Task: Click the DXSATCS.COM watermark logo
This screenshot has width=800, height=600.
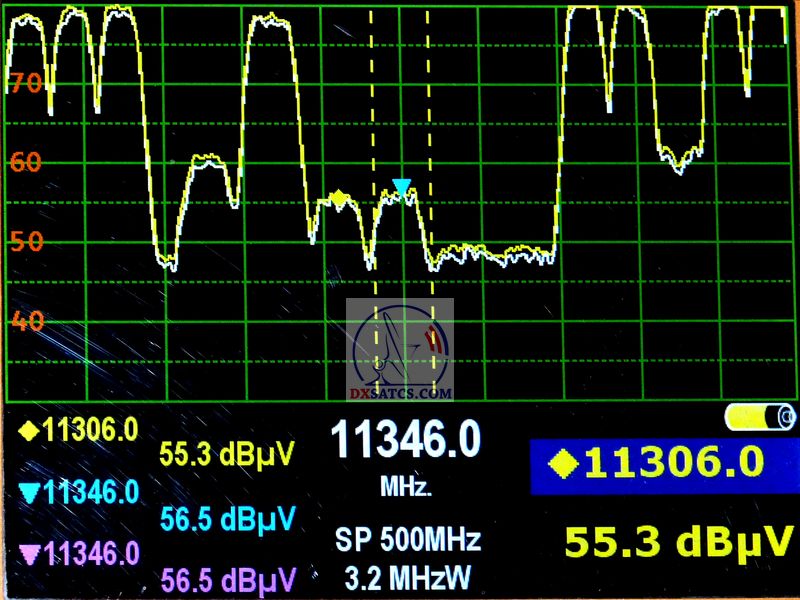Action: click(x=400, y=350)
